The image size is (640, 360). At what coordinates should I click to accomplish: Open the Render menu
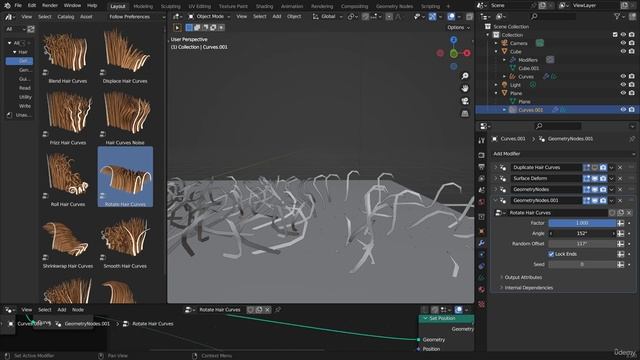point(50,6)
